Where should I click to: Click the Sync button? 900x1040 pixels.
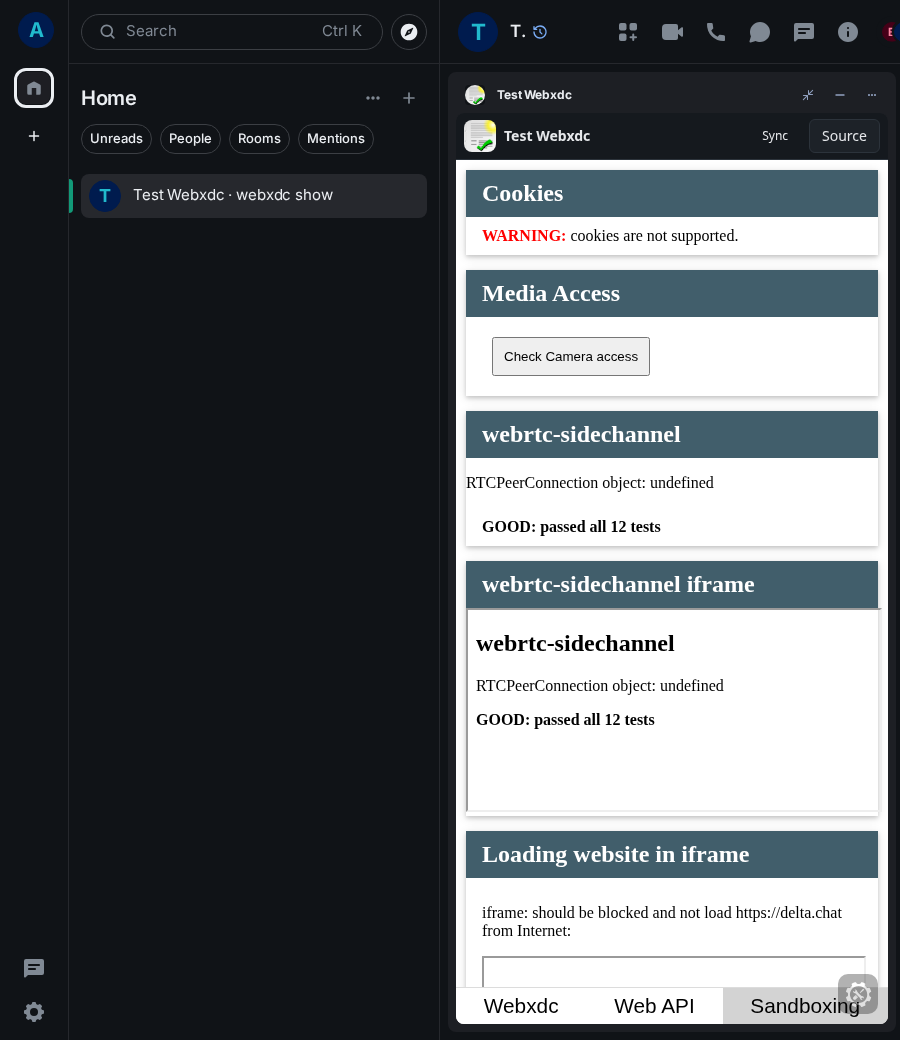pyautogui.click(x=775, y=136)
